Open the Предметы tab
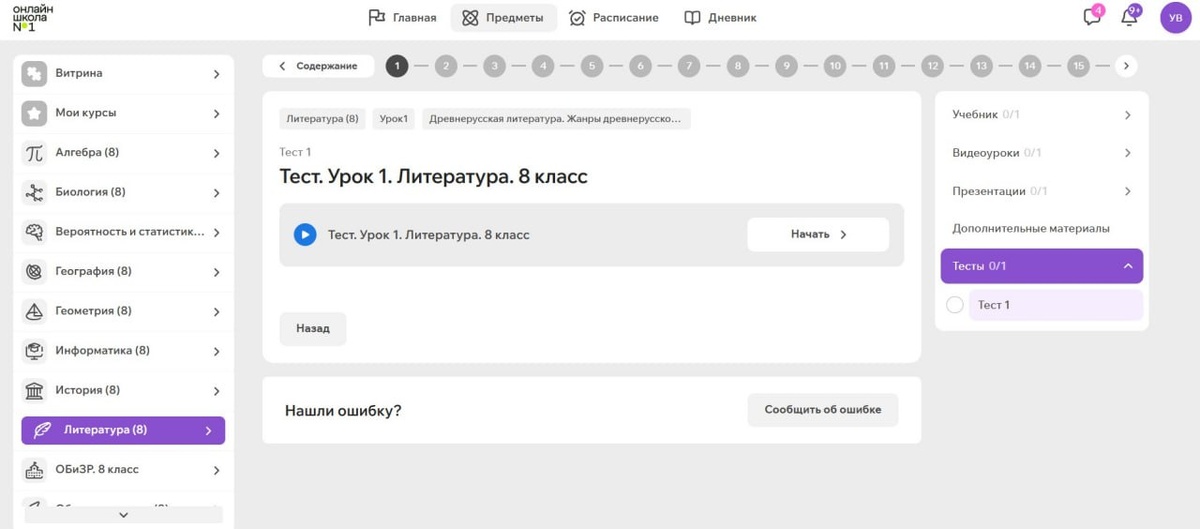 pos(503,18)
